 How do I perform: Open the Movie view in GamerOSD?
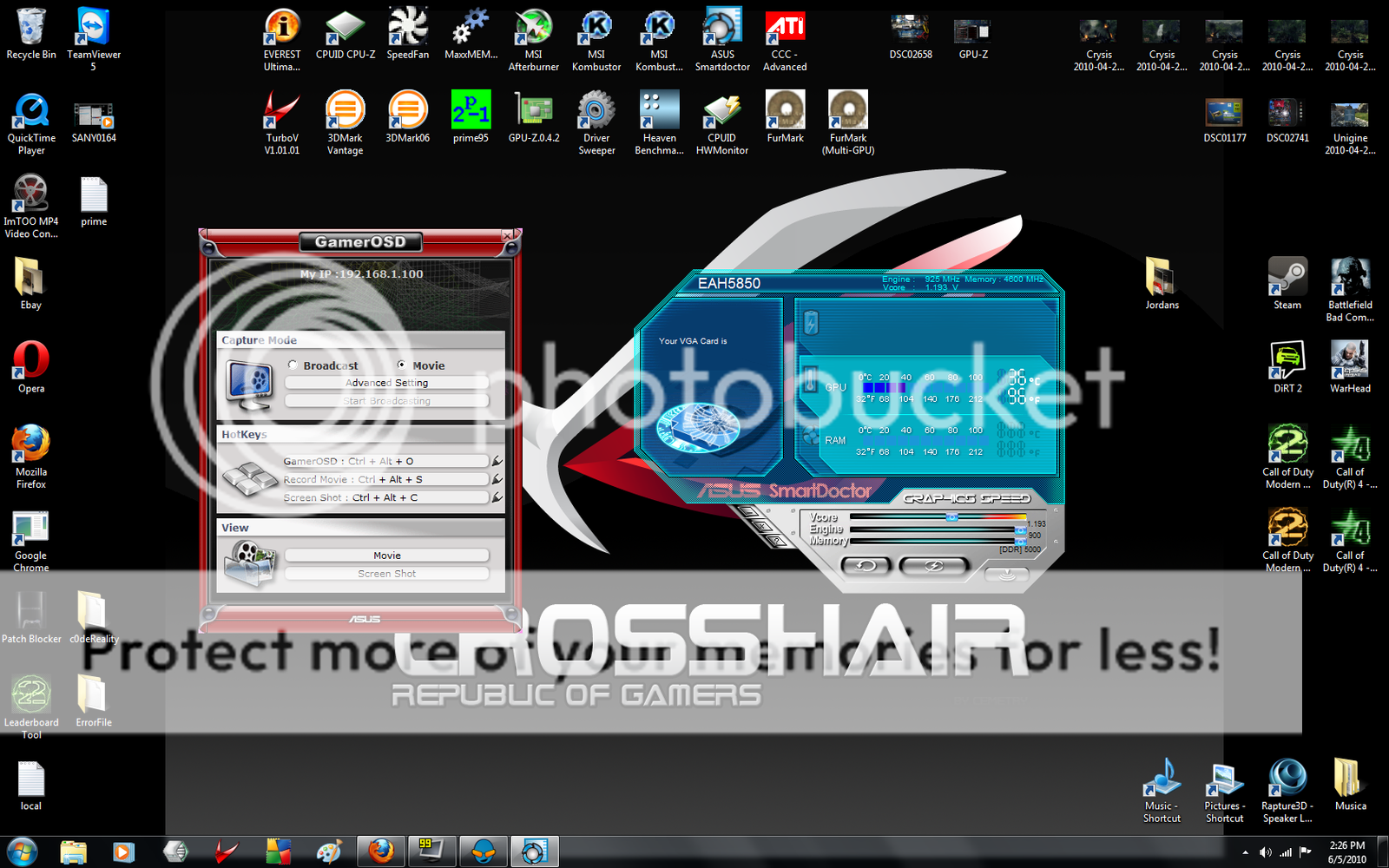pyautogui.click(x=387, y=556)
